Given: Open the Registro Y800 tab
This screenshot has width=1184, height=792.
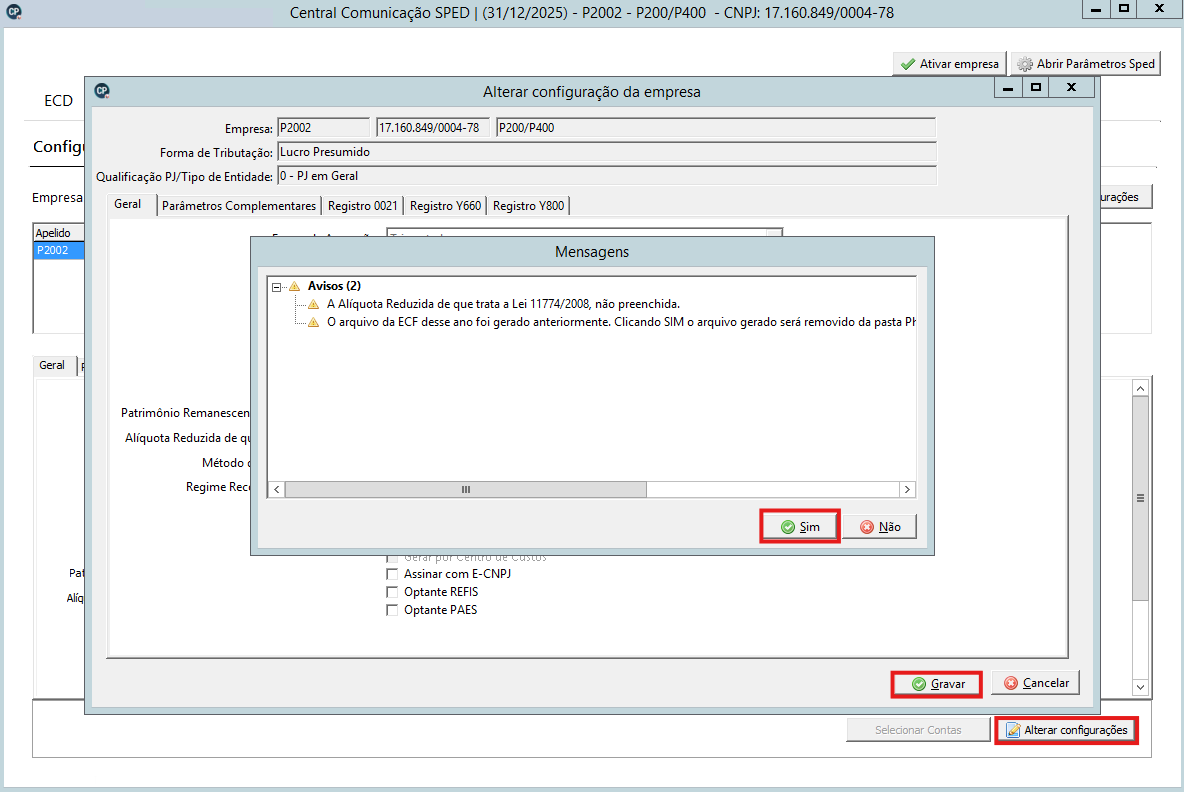Looking at the screenshot, I should [529, 206].
